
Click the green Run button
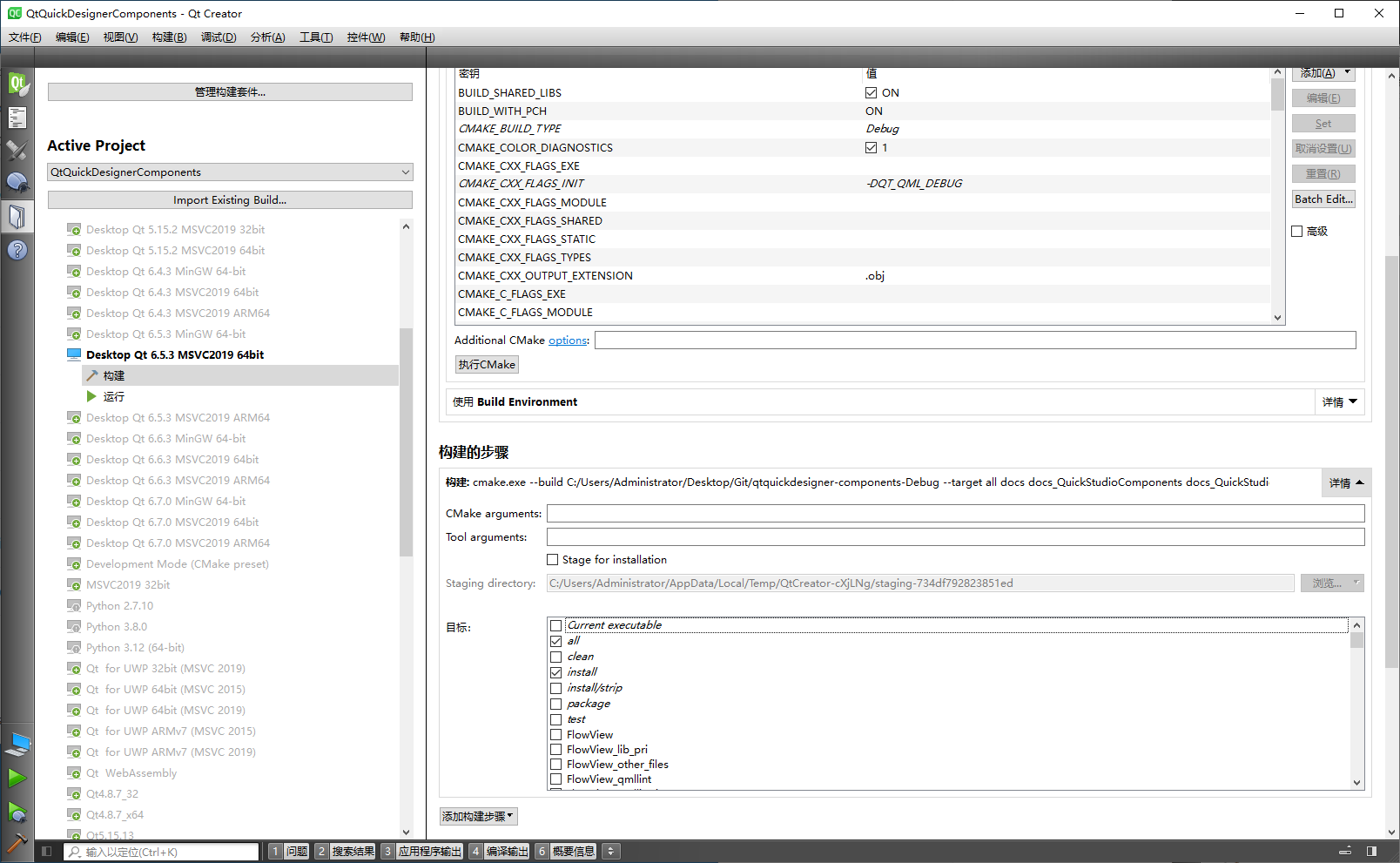[x=17, y=778]
